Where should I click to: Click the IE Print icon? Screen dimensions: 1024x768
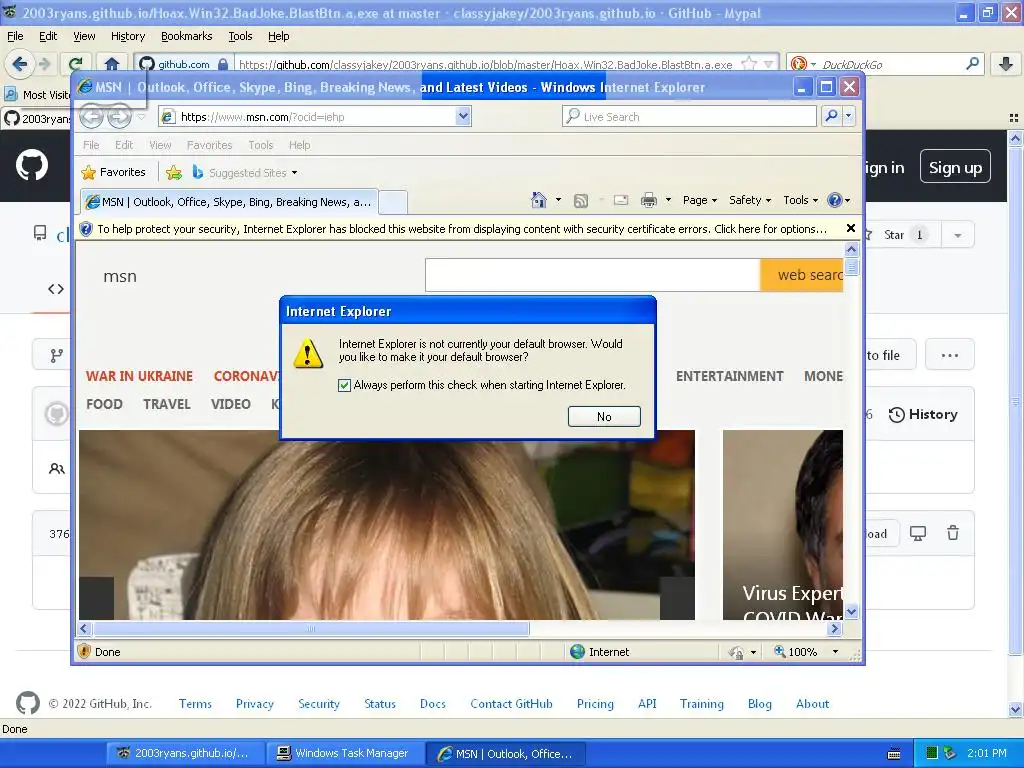(x=648, y=200)
